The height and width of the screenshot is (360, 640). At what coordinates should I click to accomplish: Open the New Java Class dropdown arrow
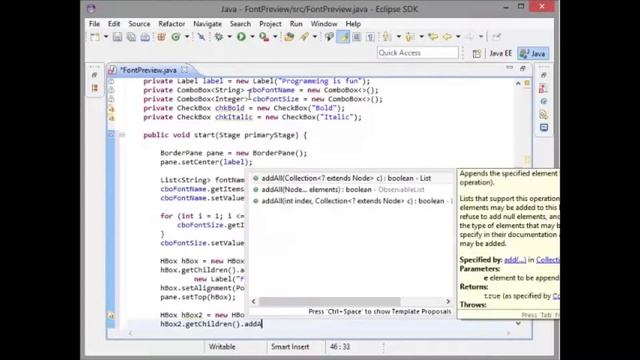click(x=187, y=37)
